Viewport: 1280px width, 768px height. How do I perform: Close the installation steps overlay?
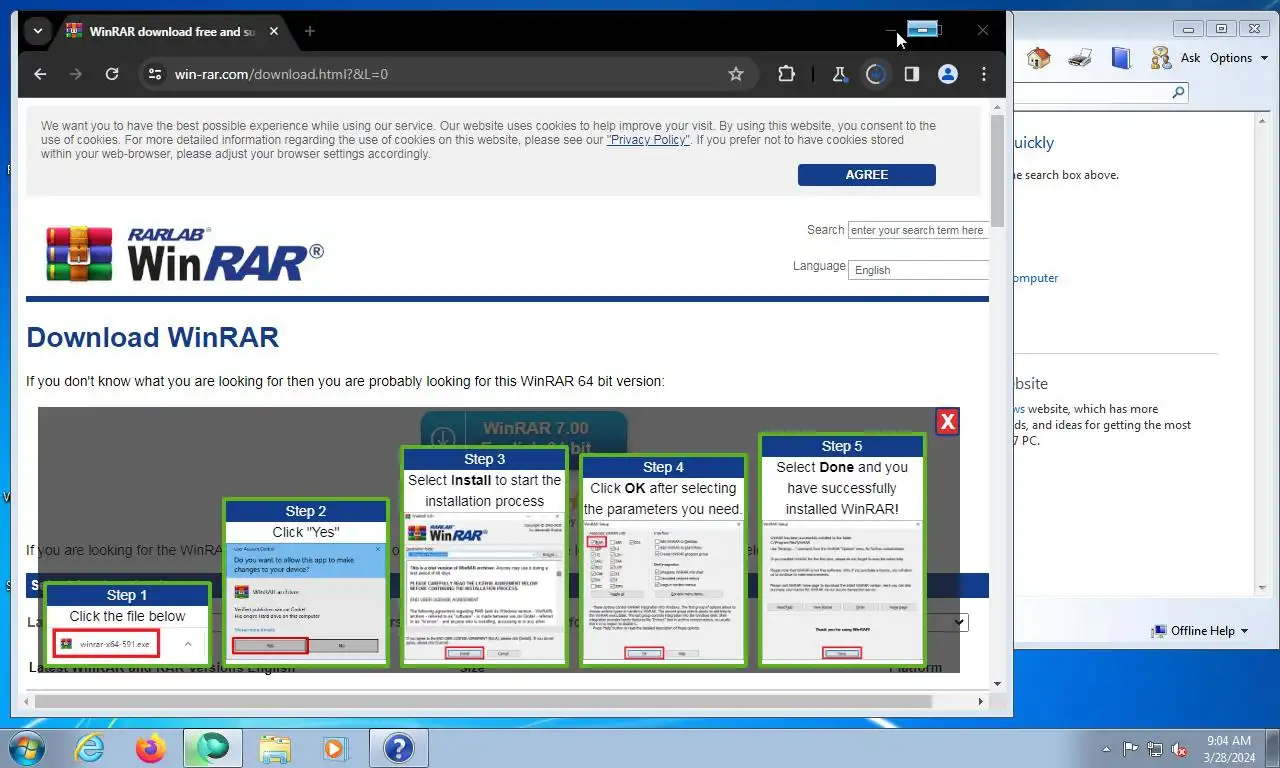[x=947, y=422]
